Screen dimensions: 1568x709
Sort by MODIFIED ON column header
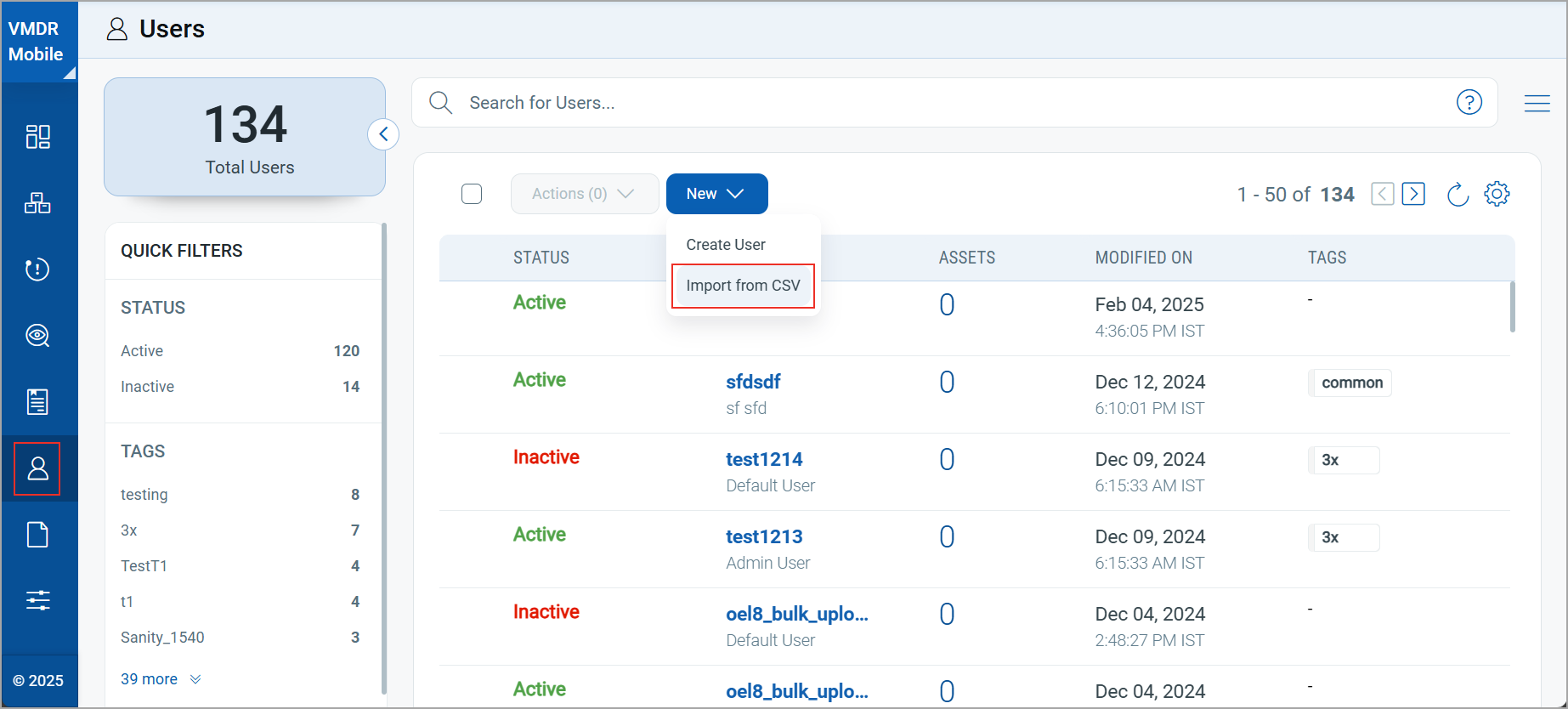[1143, 258]
